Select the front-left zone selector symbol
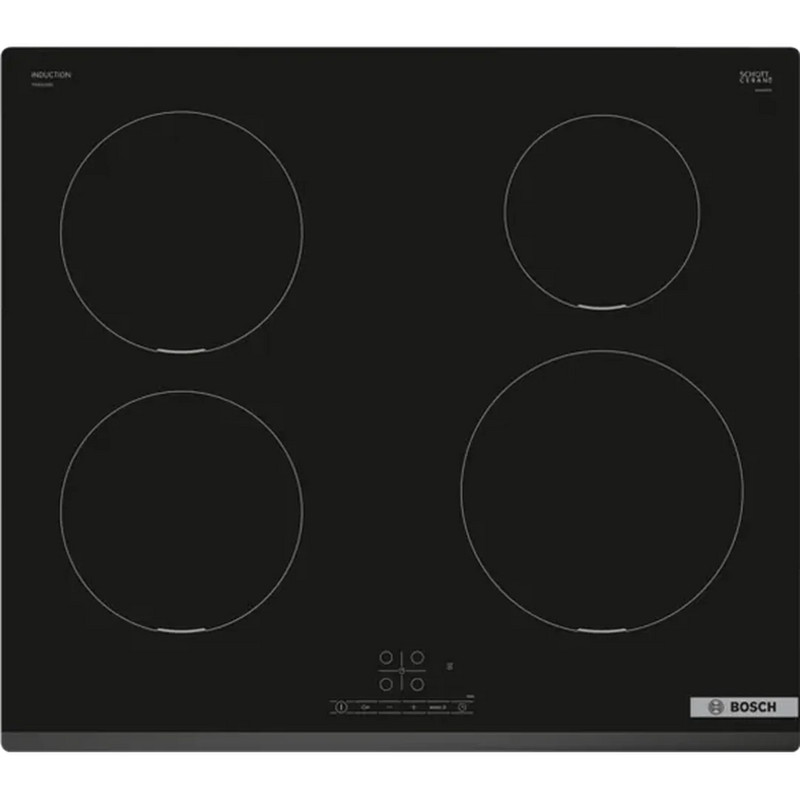This screenshot has width=800, height=800. coord(386,684)
